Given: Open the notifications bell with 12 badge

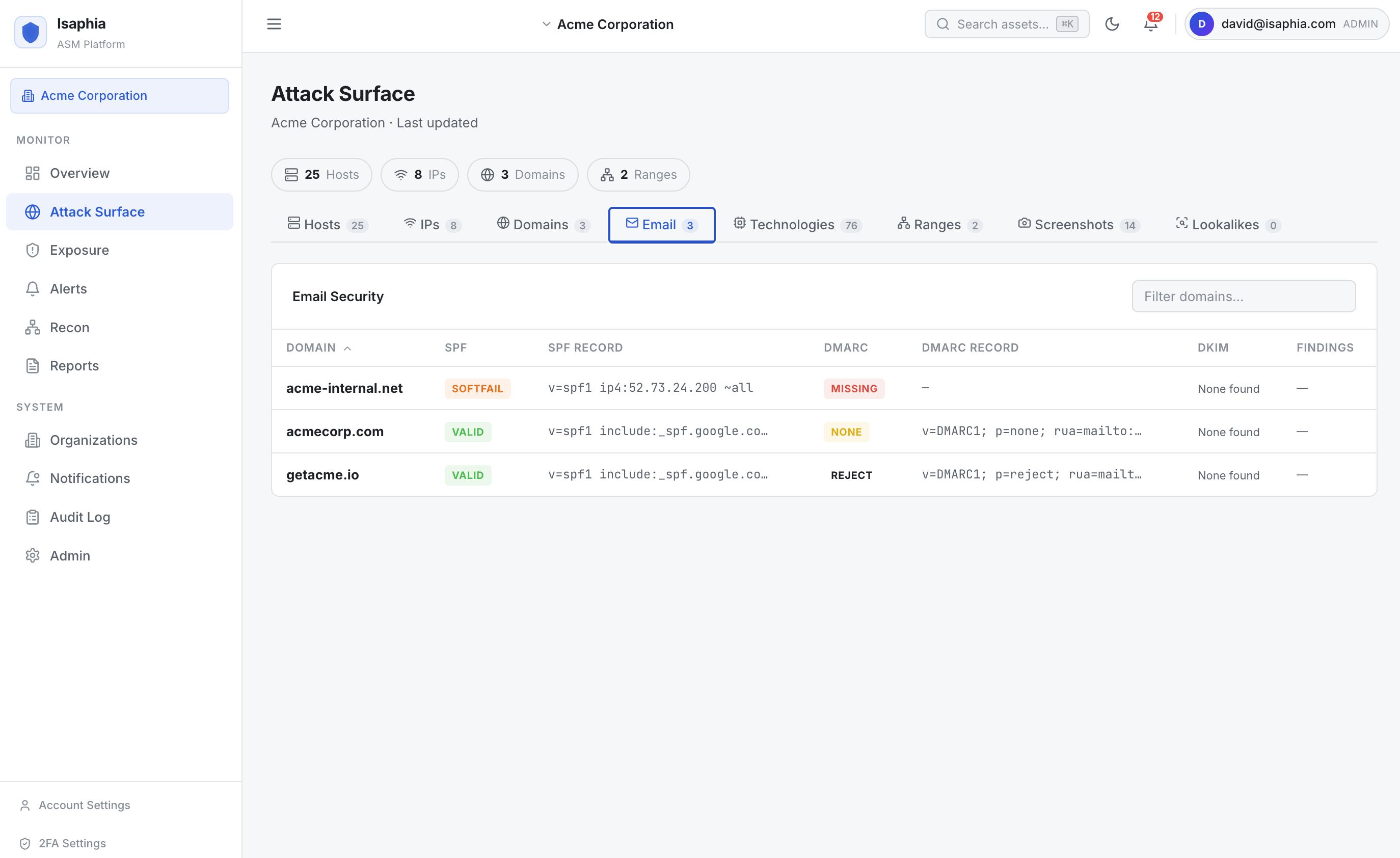Looking at the screenshot, I should pos(1150,24).
